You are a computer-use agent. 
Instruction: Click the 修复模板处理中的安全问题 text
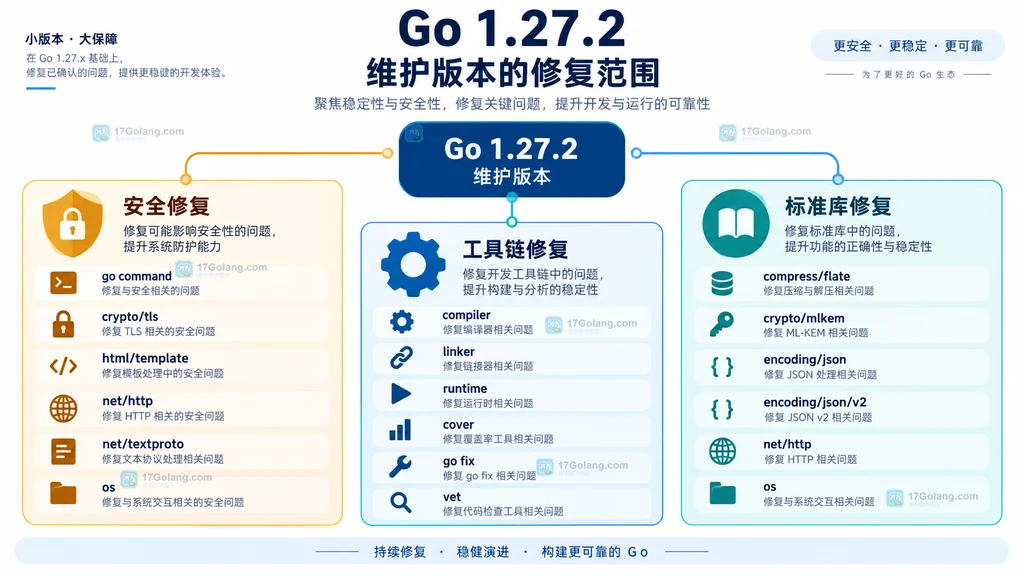tap(163, 374)
